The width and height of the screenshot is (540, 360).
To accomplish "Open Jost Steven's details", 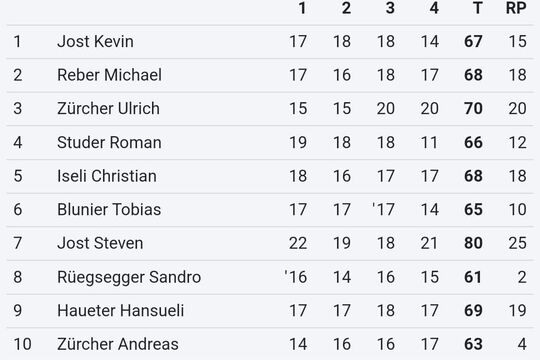I will pos(270,243).
